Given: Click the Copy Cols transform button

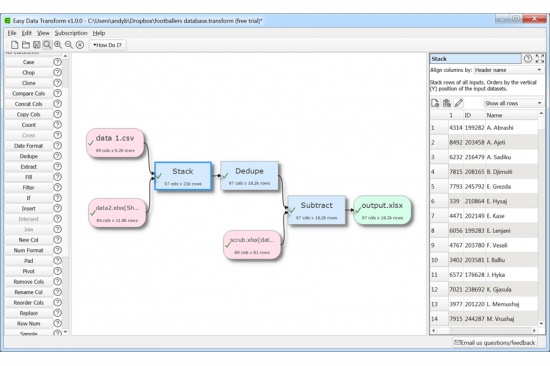Looking at the screenshot, I should tap(29, 114).
